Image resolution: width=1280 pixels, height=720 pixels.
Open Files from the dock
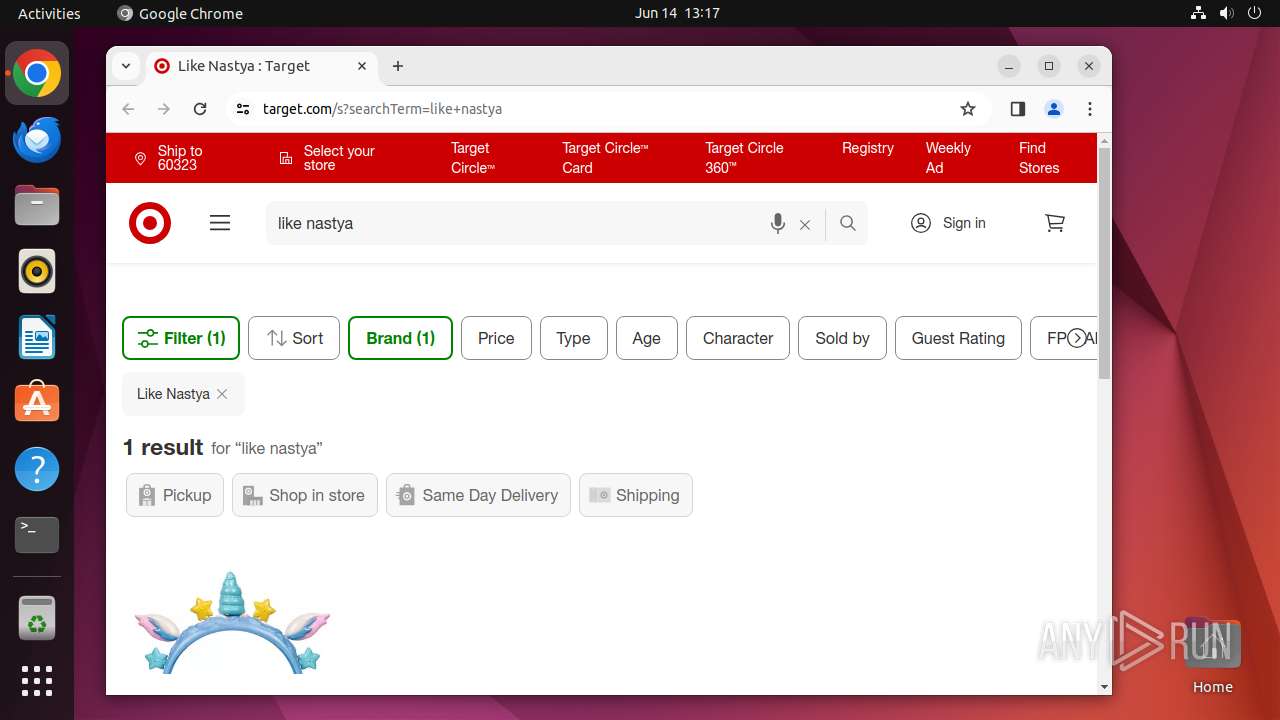pos(37,205)
